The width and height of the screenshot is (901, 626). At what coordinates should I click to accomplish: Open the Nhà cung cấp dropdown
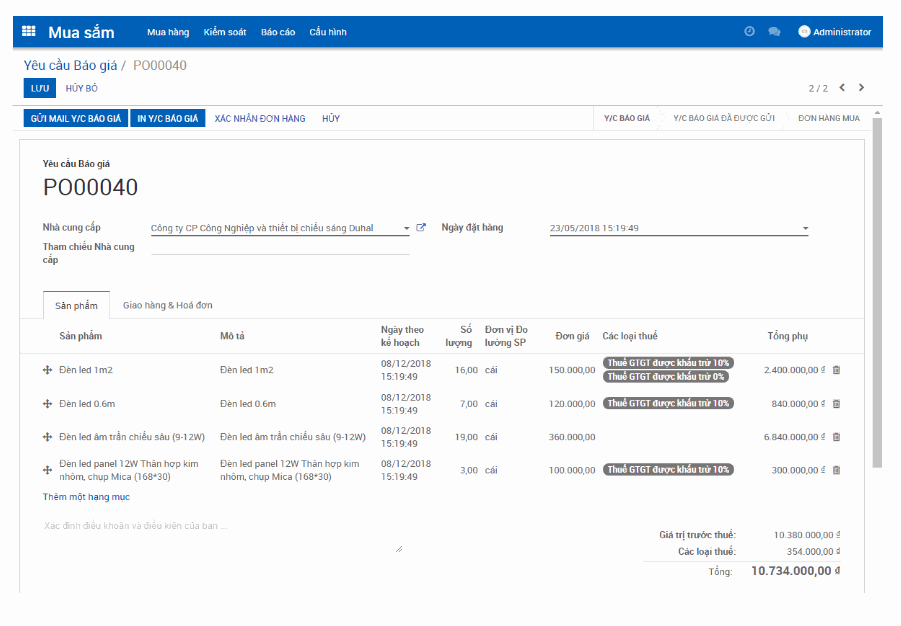pos(405,227)
